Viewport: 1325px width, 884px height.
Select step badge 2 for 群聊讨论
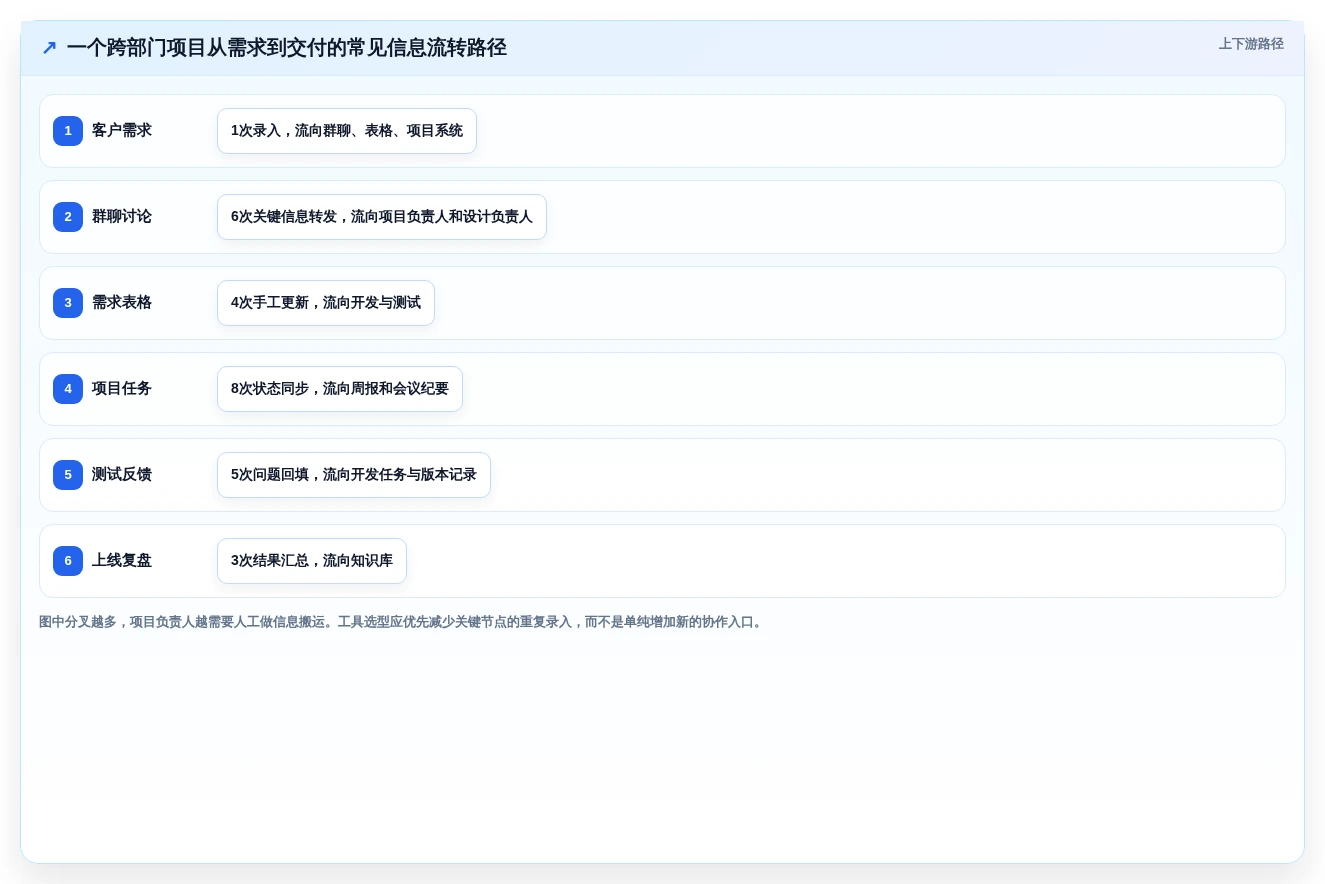tap(68, 217)
